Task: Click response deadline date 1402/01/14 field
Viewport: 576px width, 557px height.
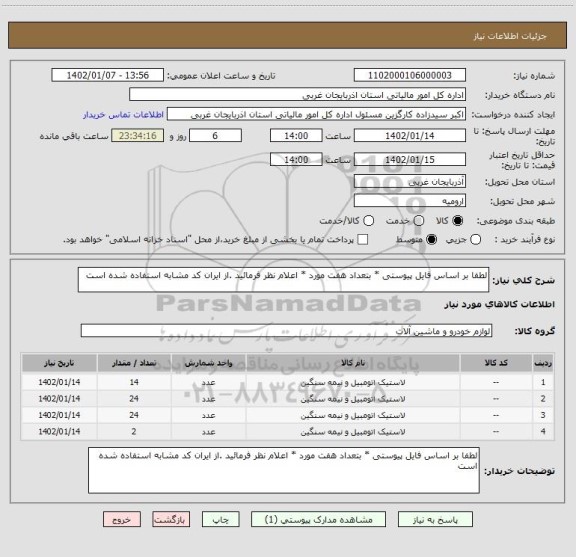Action: (410, 136)
